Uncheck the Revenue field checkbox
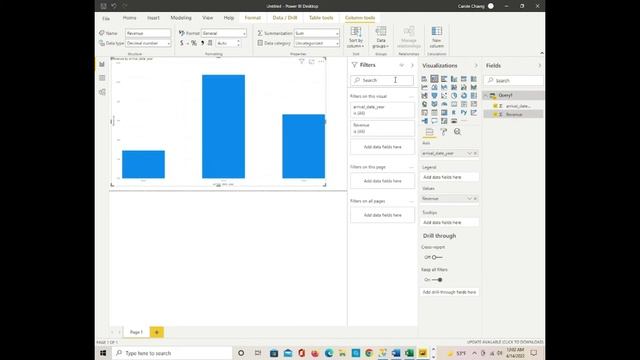This screenshot has width=640, height=360. (495, 115)
